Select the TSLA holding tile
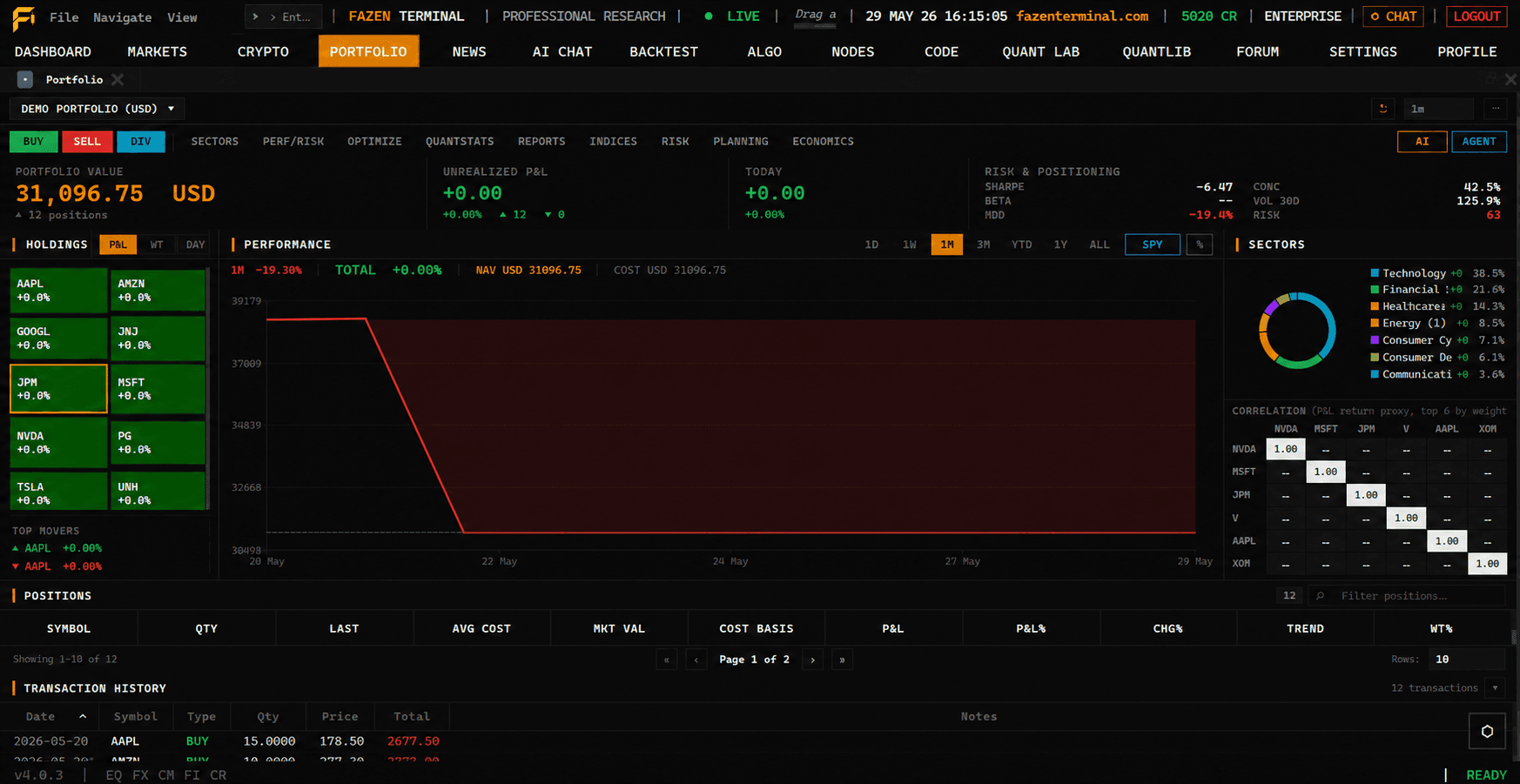The width and height of the screenshot is (1520, 784). point(58,492)
